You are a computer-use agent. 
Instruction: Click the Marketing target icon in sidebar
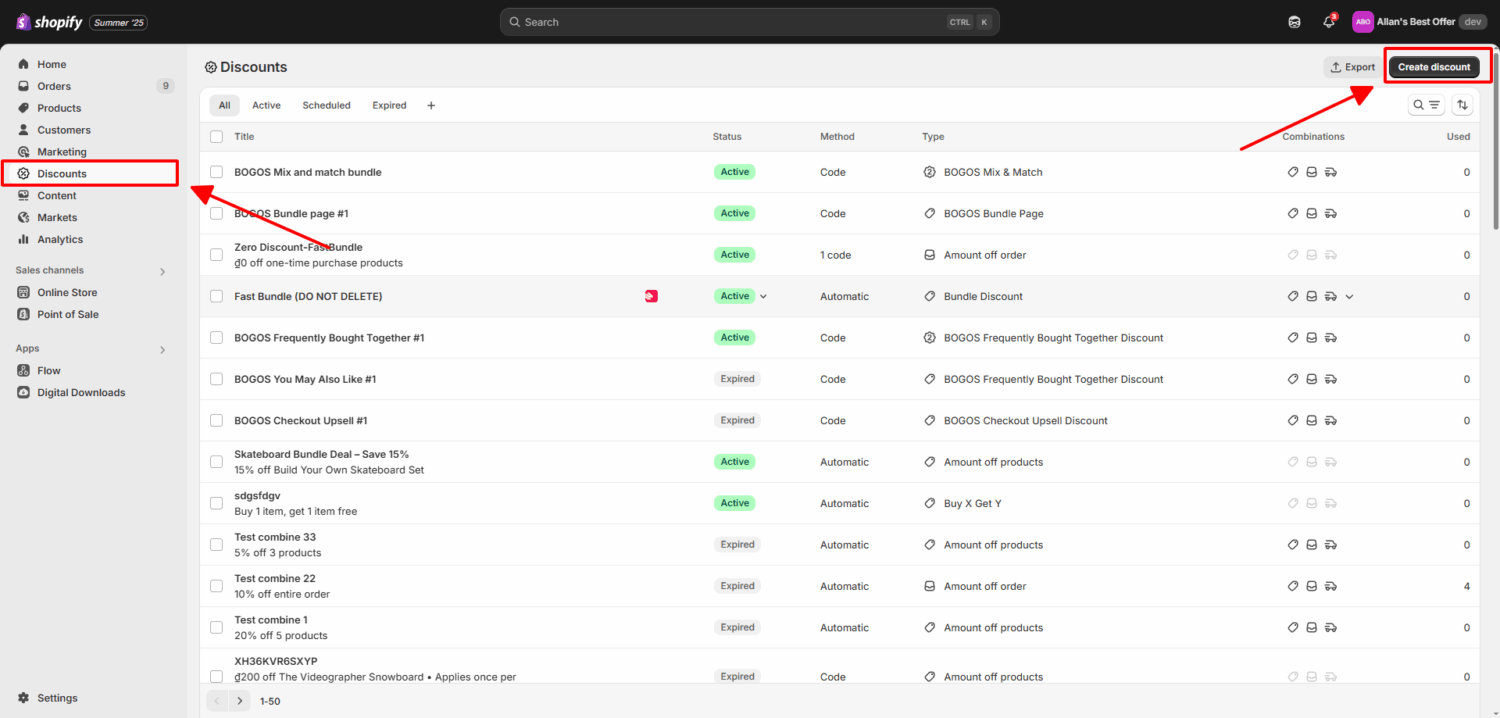pos(24,152)
